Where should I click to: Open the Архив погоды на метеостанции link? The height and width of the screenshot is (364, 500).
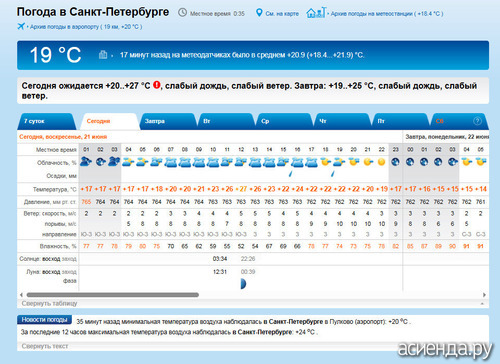click(387, 14)
